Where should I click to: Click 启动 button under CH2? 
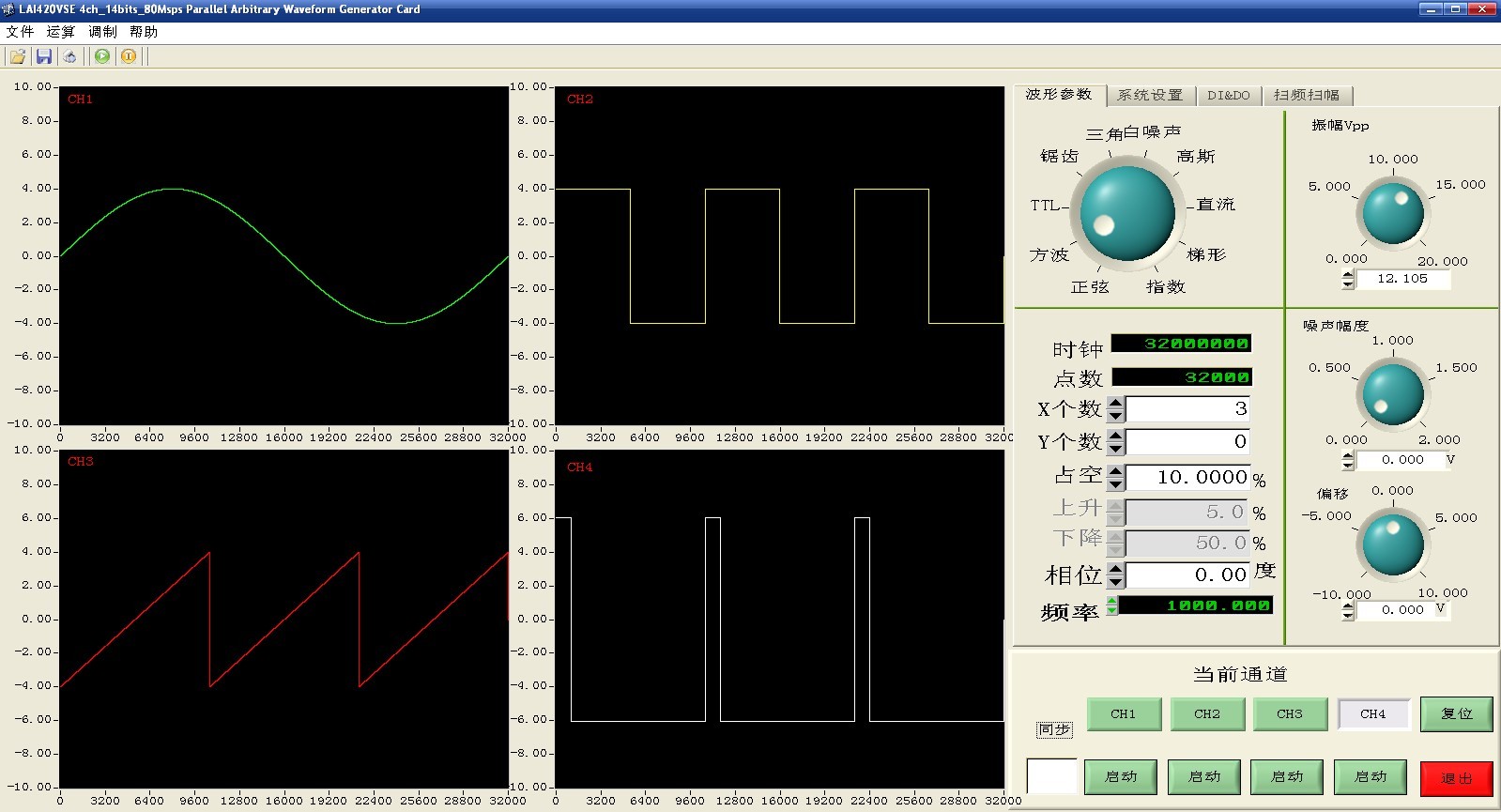[x=1204, y=777]
